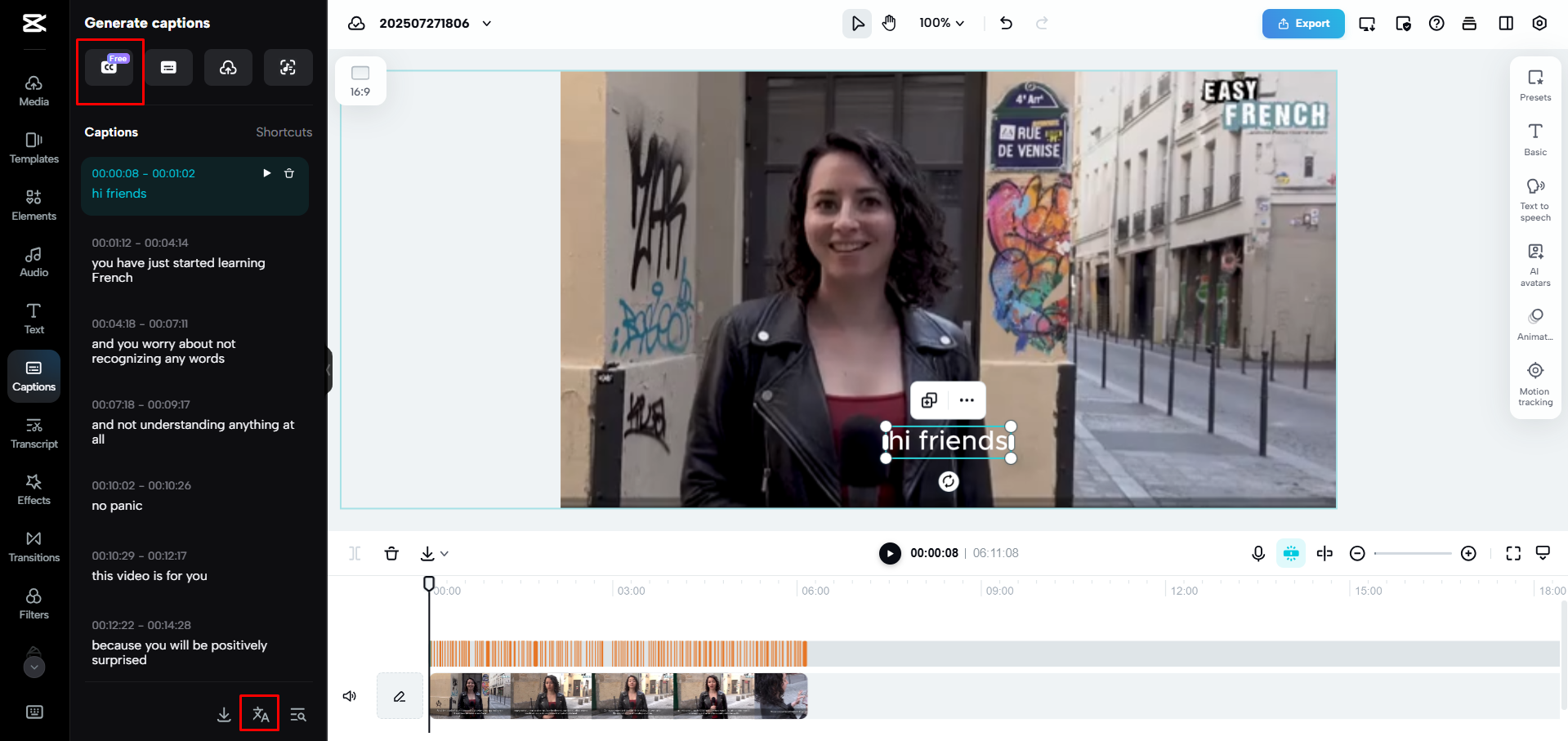Viewport: 1568px width, 741px height.
Task: Enable the voiceover recording microphone
Action: pyautogui.click(x=1258, y=553)
